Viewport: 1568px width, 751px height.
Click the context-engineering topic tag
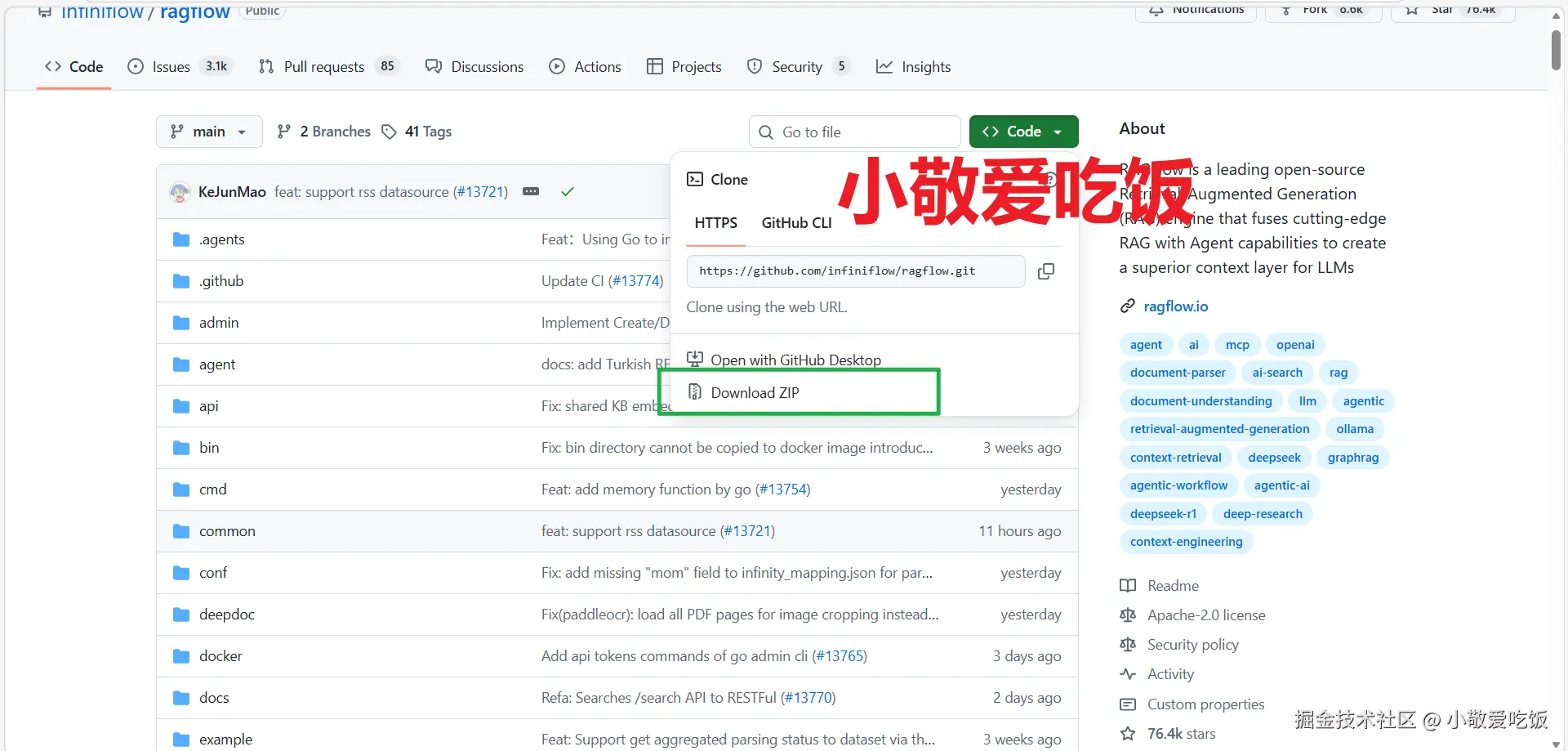(1186, 542)
